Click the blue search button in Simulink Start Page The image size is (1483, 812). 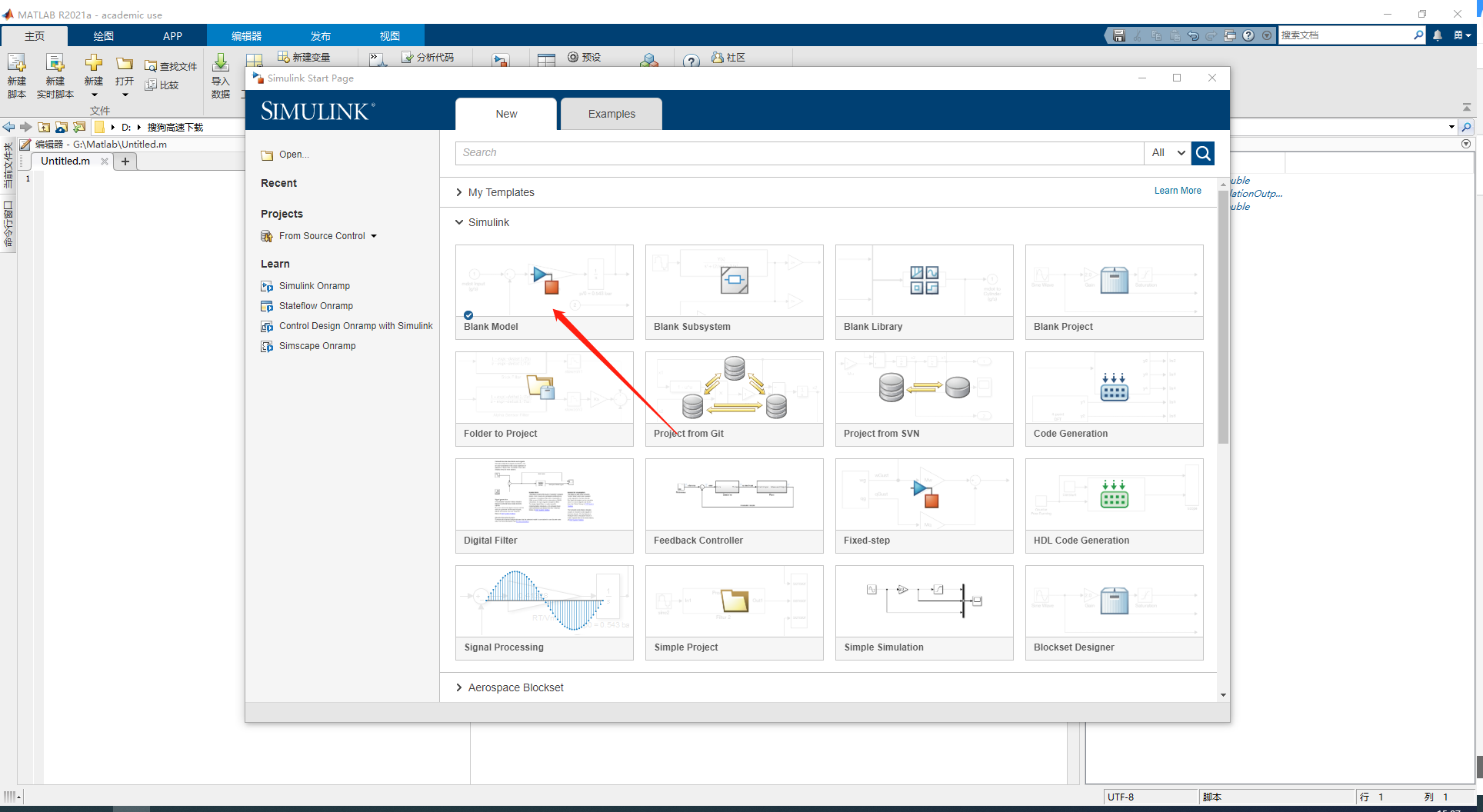(x=1203, y=153)
